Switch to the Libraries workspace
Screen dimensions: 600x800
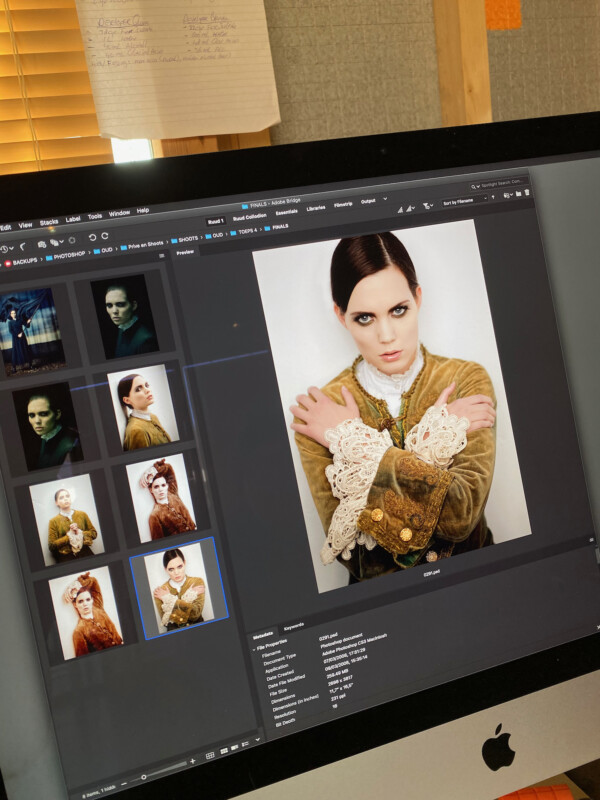coord(316,208)
